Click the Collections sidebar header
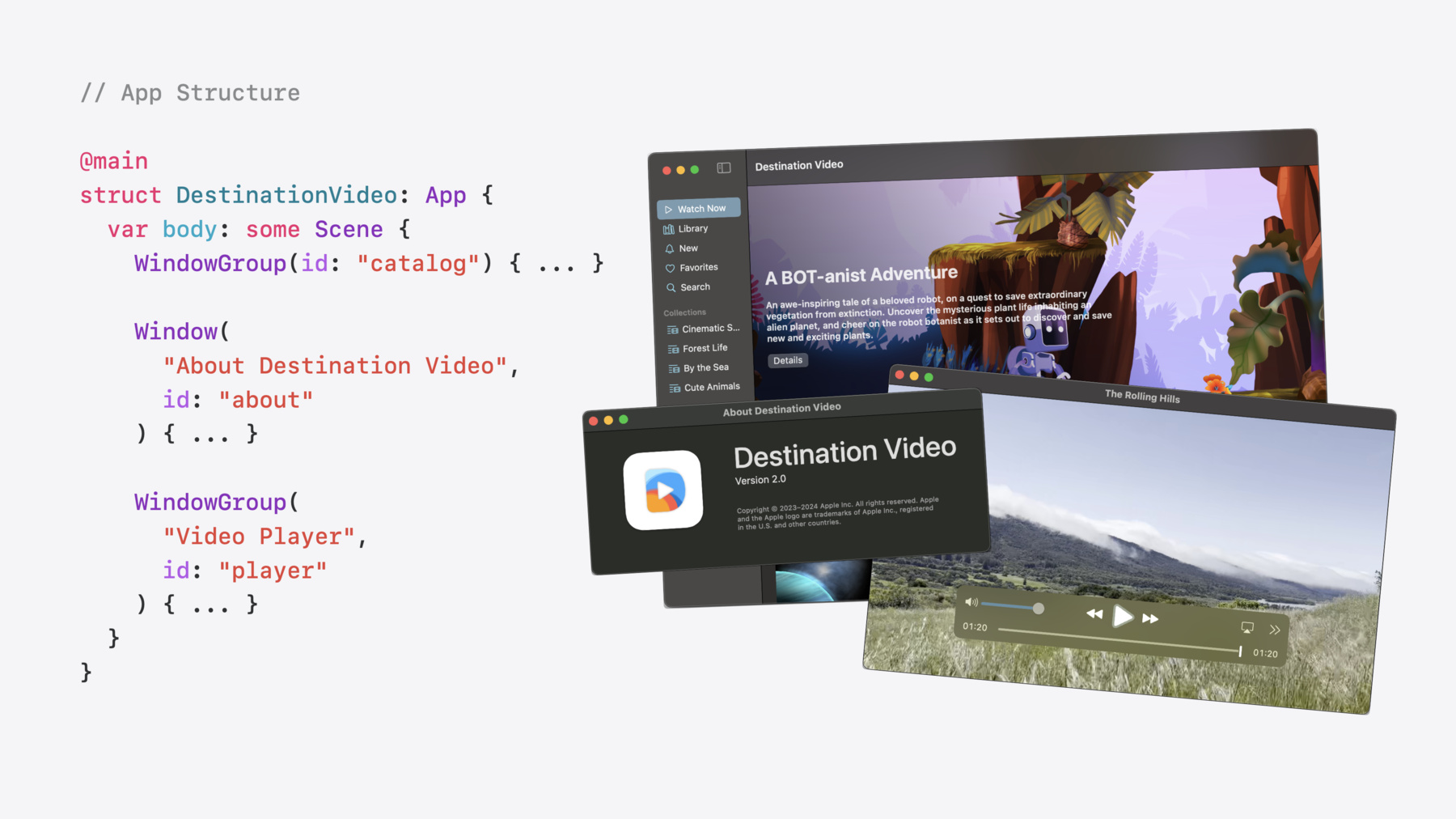1456x819 pixels. coord(684,312)
